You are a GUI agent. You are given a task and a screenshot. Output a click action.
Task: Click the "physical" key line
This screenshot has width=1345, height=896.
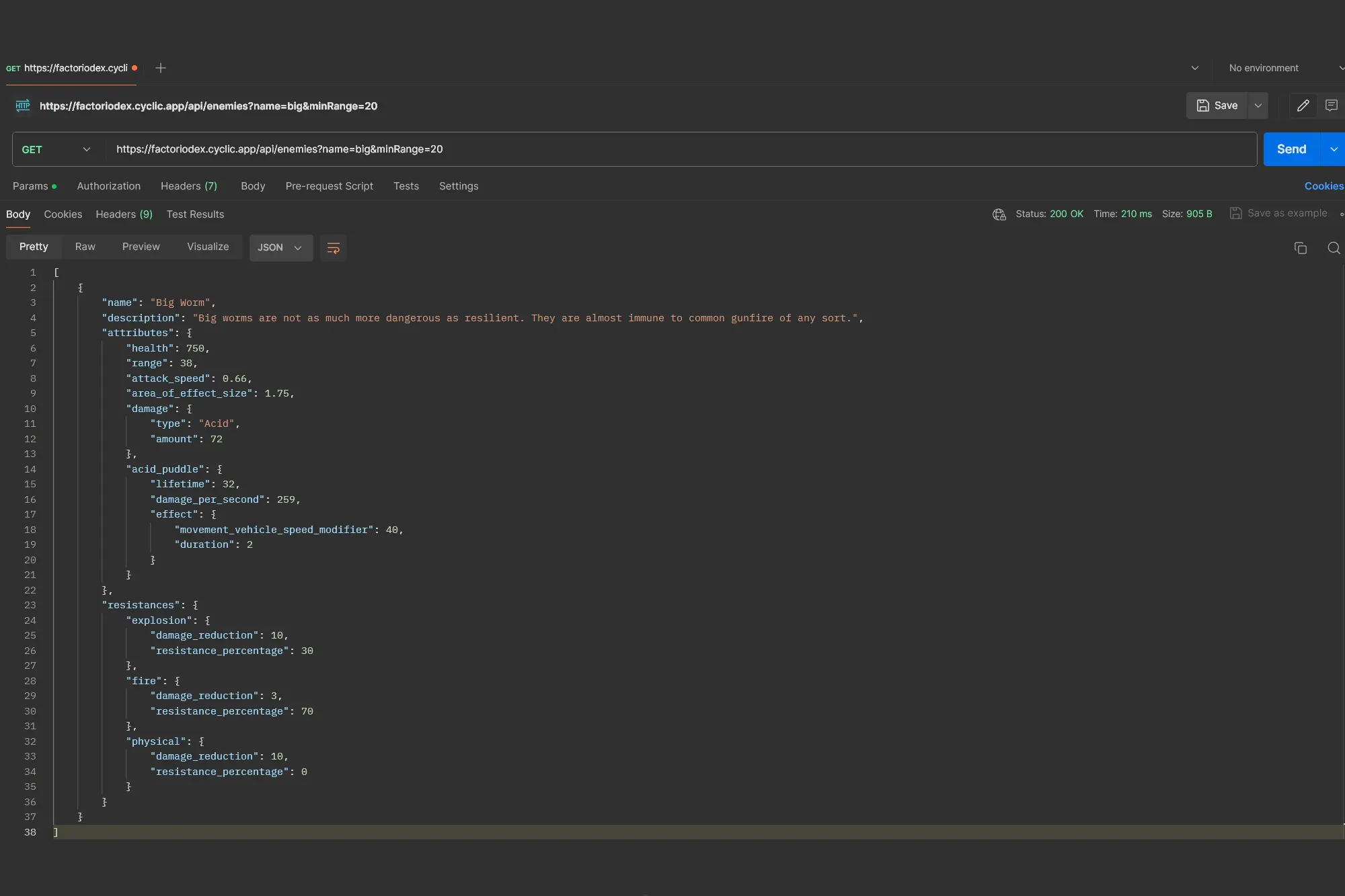tap(165, 741)
